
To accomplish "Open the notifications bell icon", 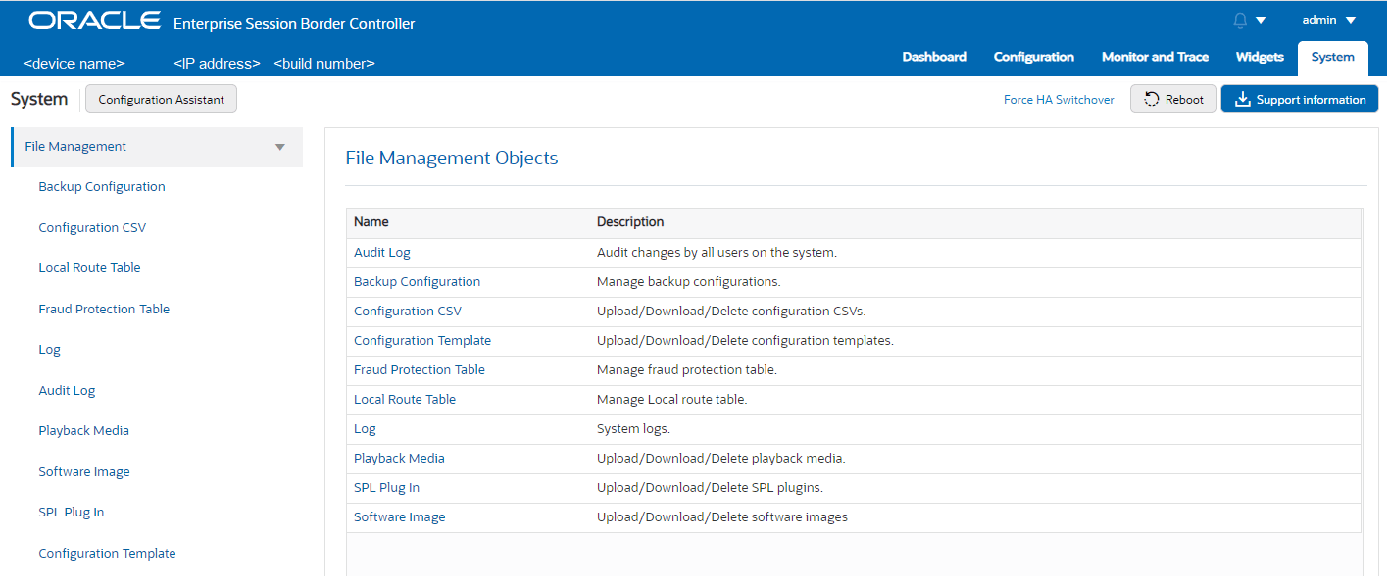I will pyautogui.click(x=1240, y=18).
